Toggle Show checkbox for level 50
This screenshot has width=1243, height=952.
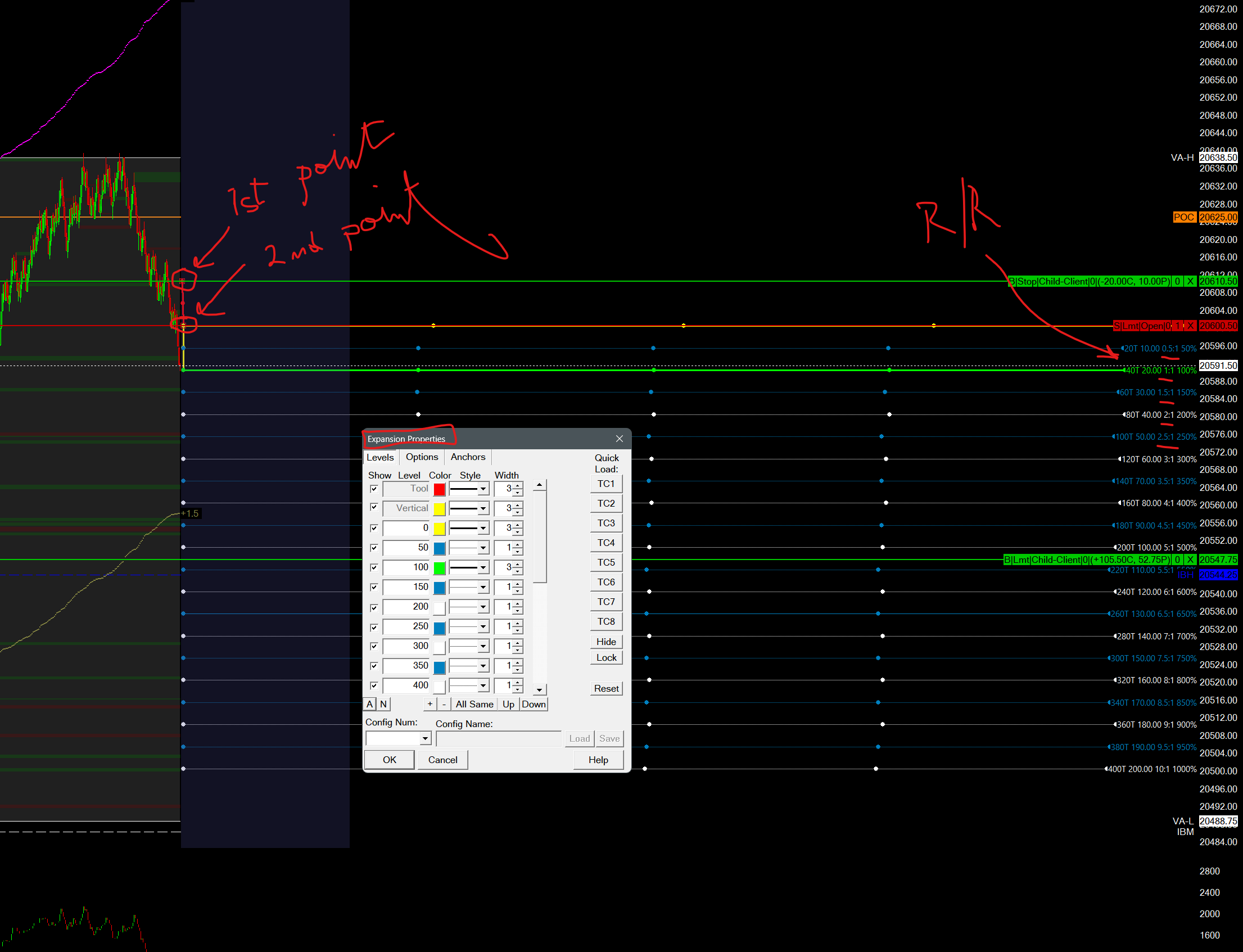tap(374, 548)
